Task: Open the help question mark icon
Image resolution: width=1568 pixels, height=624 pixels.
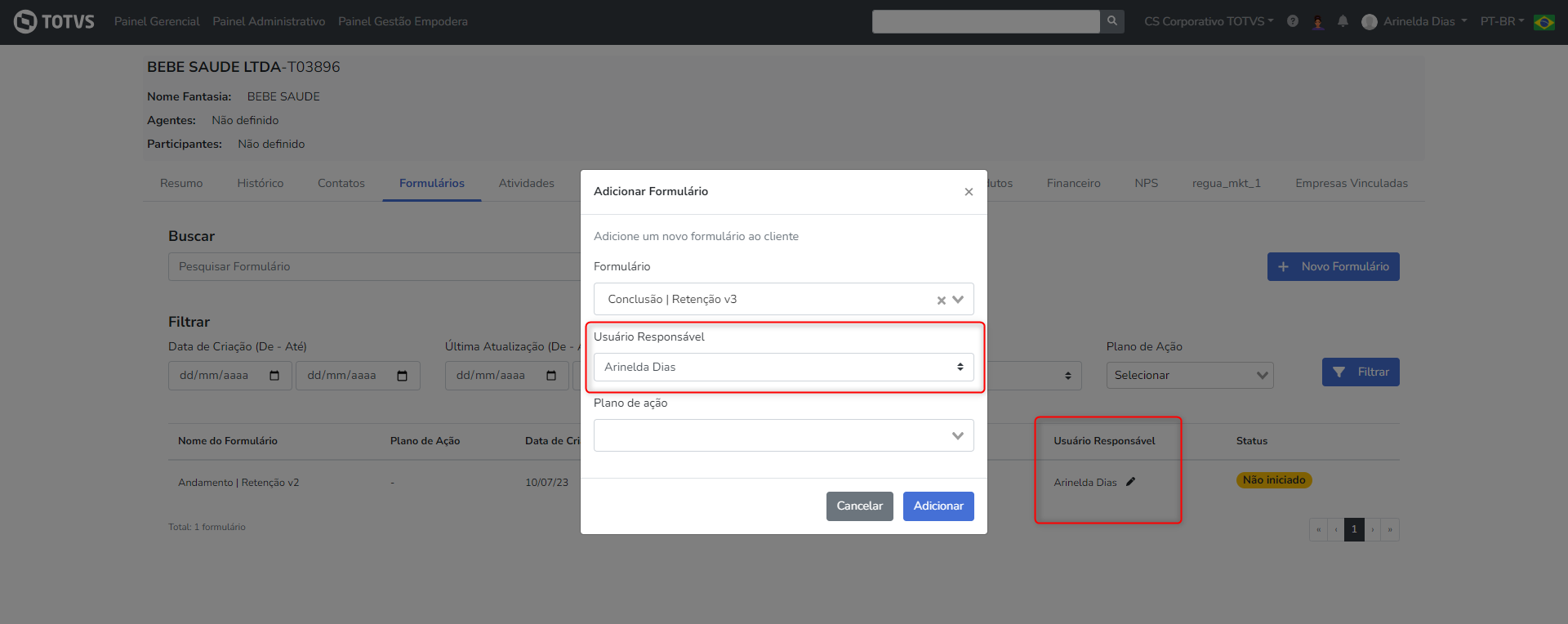Action: pyautogui.click(x=1293, y=21)
